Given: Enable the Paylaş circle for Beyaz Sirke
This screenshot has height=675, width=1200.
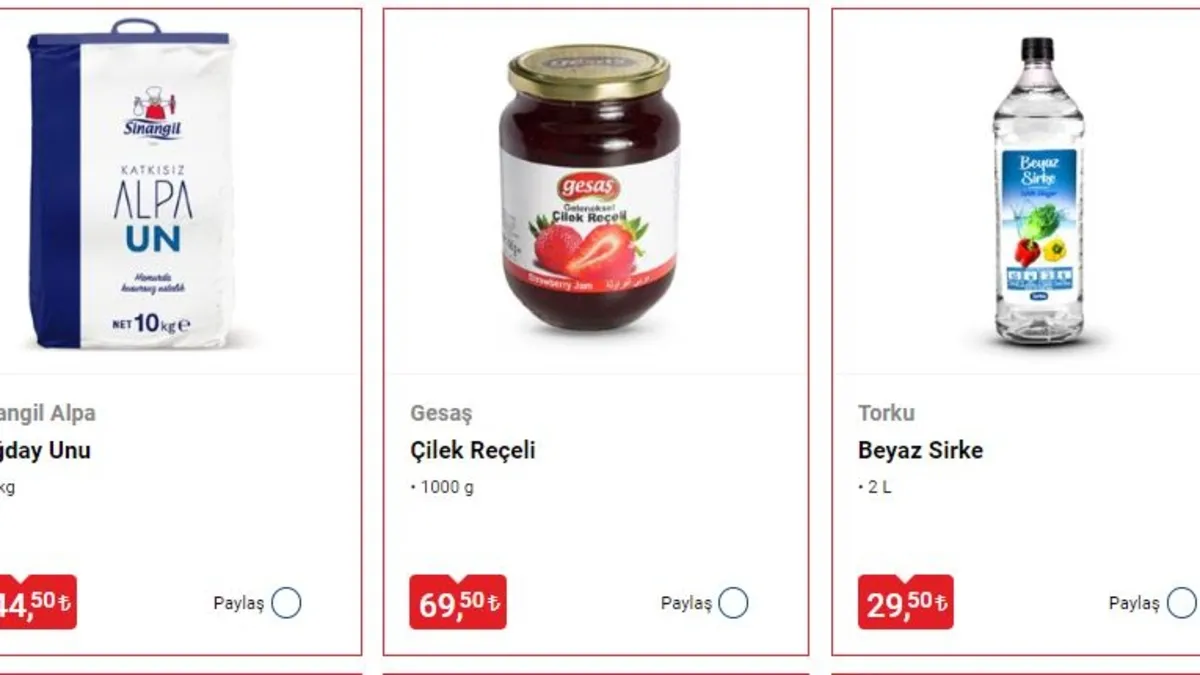Looking at the screenshot, I should 1181,603.
